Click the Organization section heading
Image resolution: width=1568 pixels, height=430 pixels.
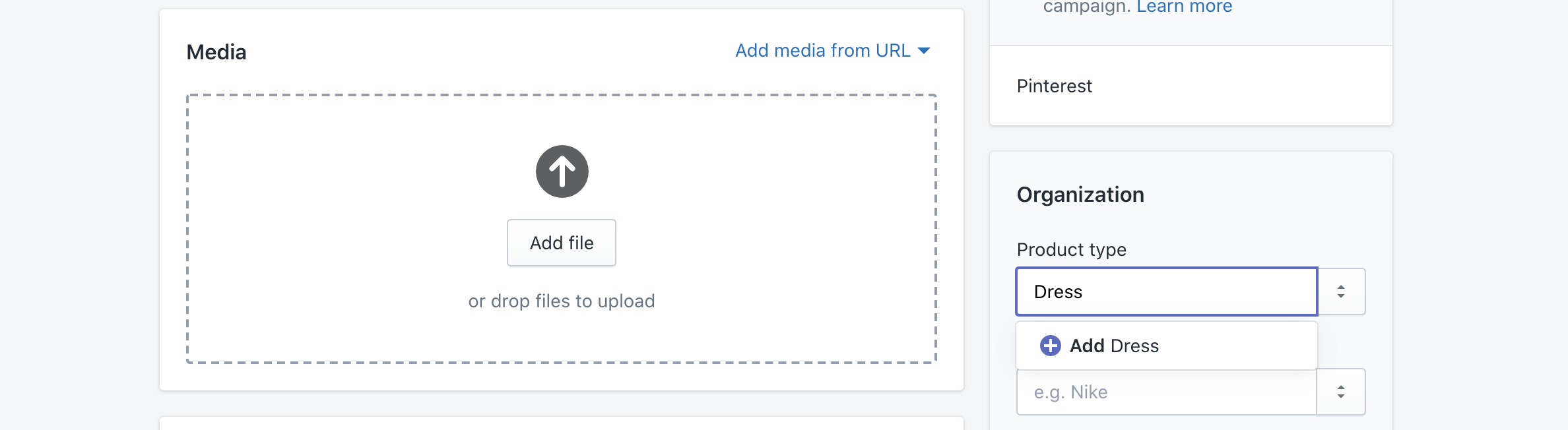point(1080,195)
